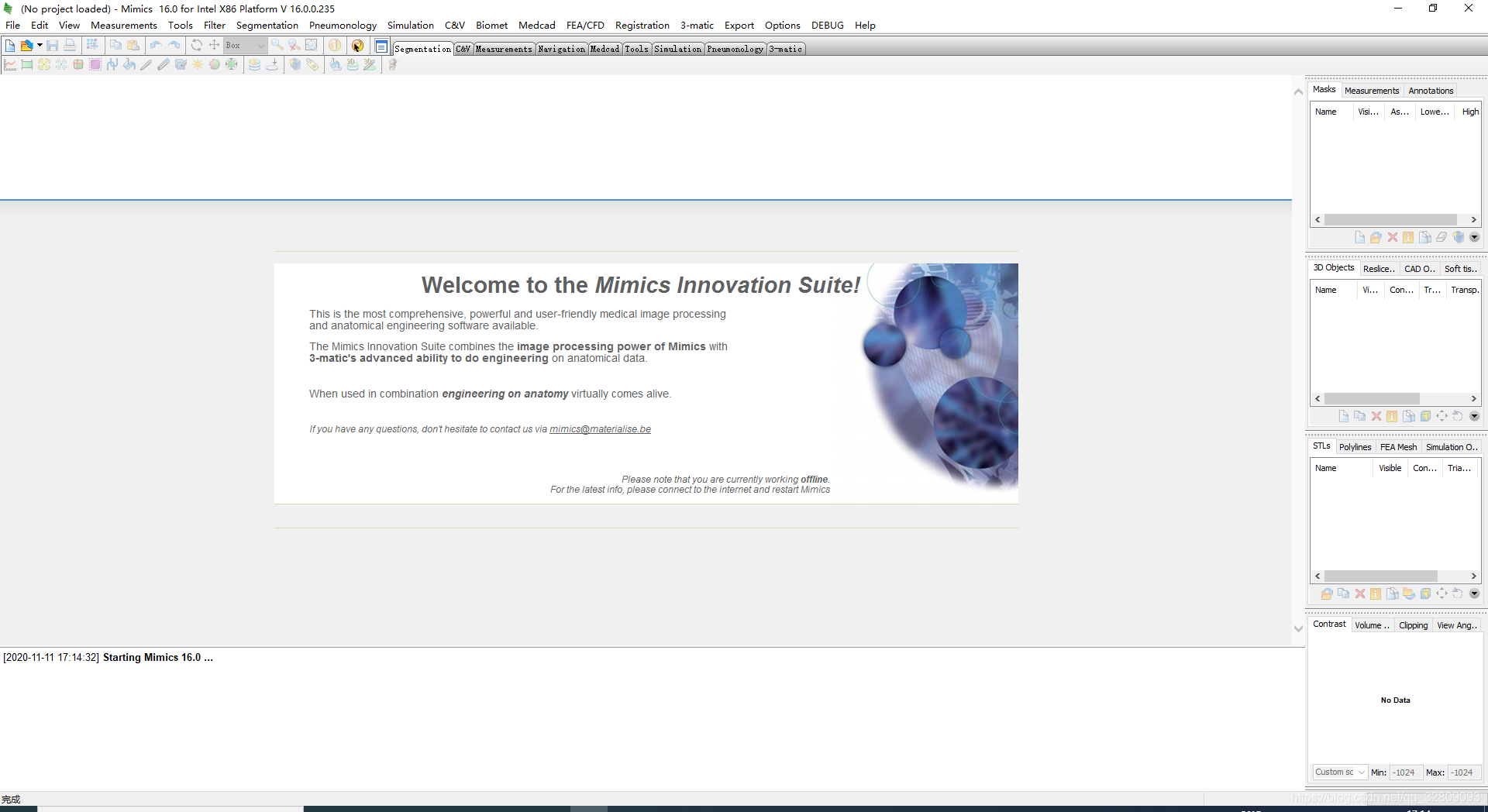Image resolution: width=1488 pixels, height=812 pixels.
Task: Click the Save Project floppy disk icon
Action: click(x=52, y=46)
